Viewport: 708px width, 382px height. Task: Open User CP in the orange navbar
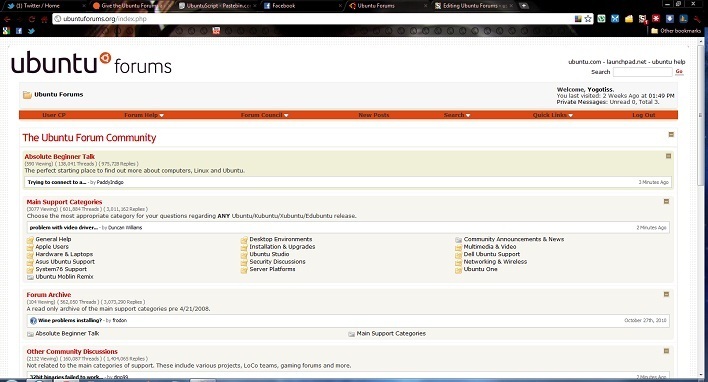[54, 115]
